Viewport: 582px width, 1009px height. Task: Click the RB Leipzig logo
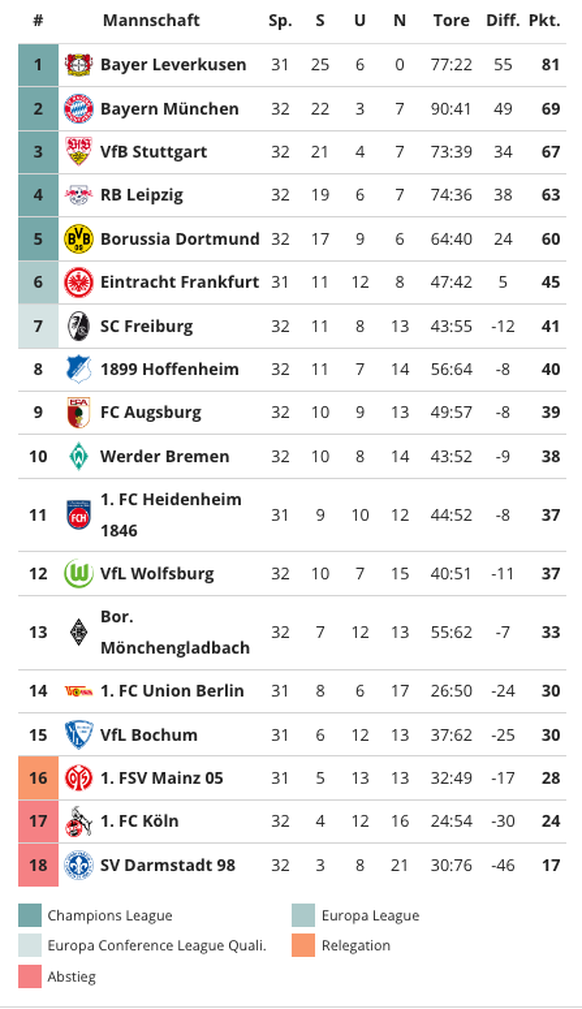point(79,195)
